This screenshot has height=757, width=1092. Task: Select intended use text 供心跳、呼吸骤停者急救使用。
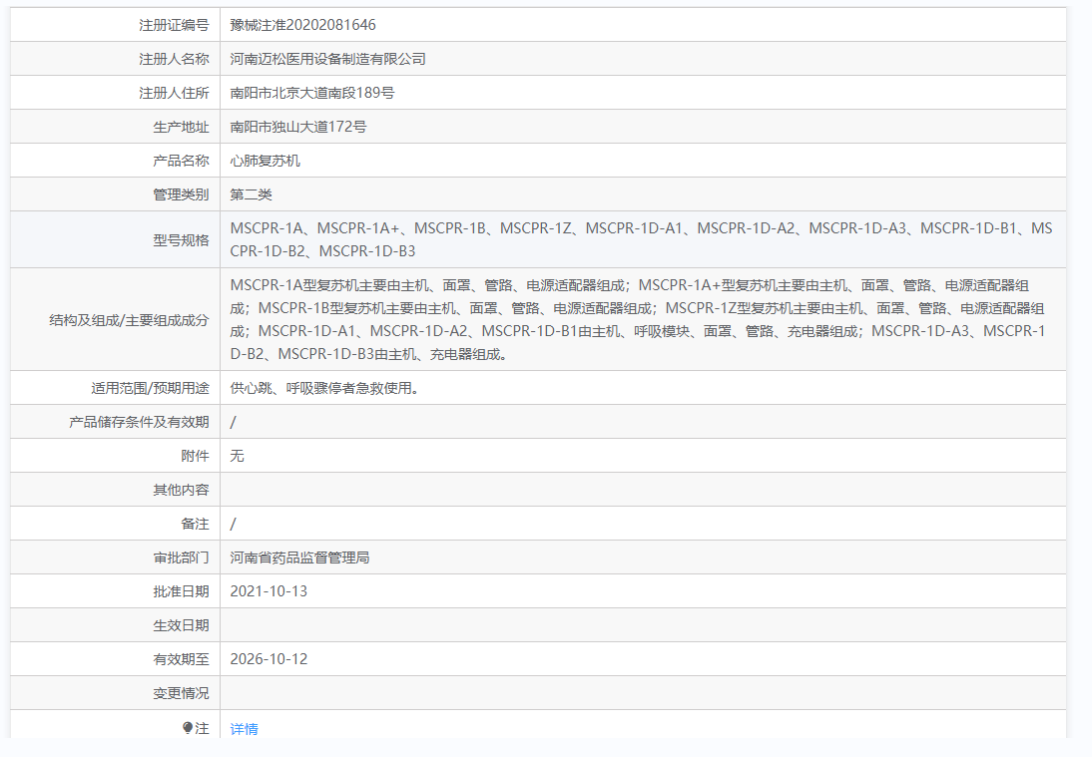pos(325,388)
